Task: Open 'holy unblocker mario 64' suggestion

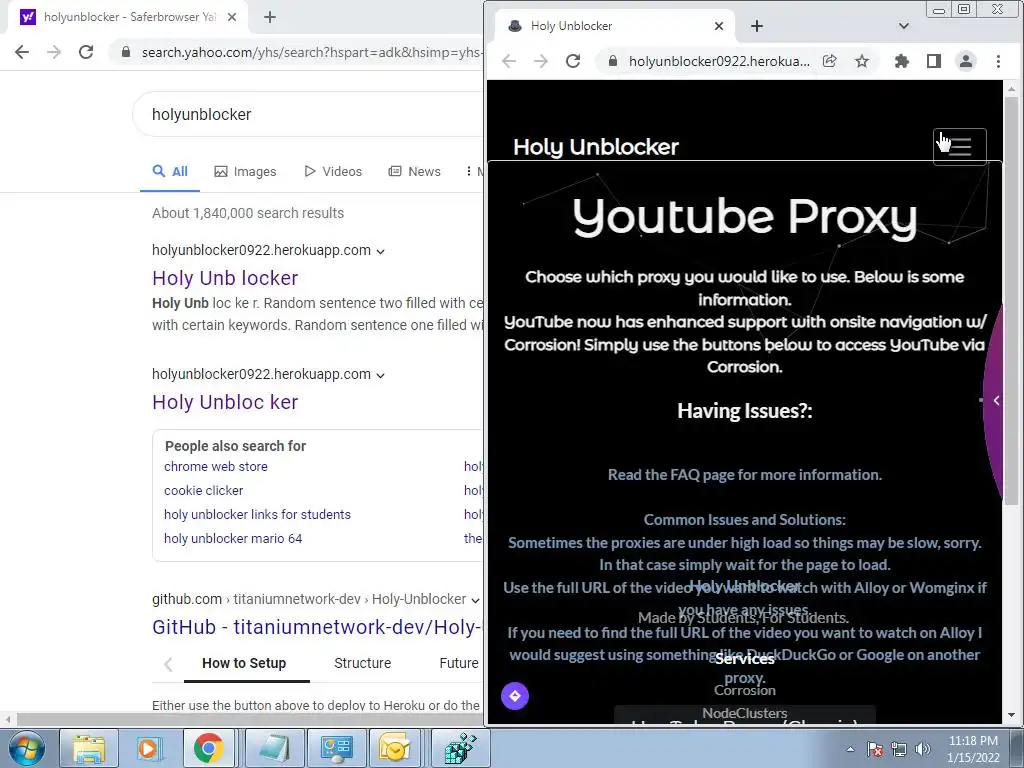Action: pyautogui.click(x=233, y=539)
